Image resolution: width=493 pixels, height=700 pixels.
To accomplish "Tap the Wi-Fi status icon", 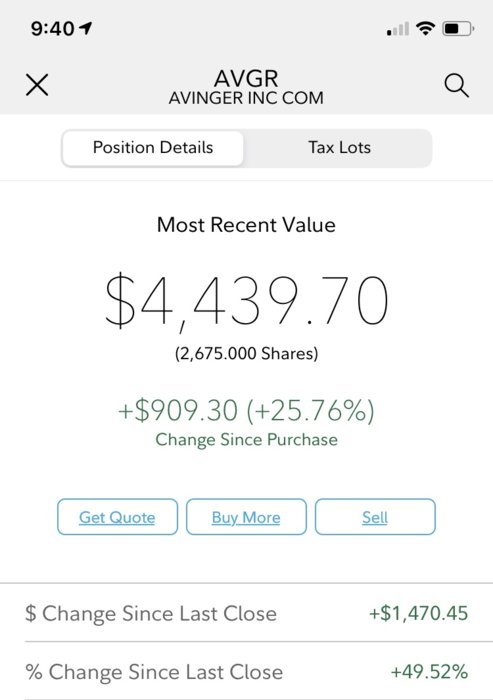I will pos(425,29).
